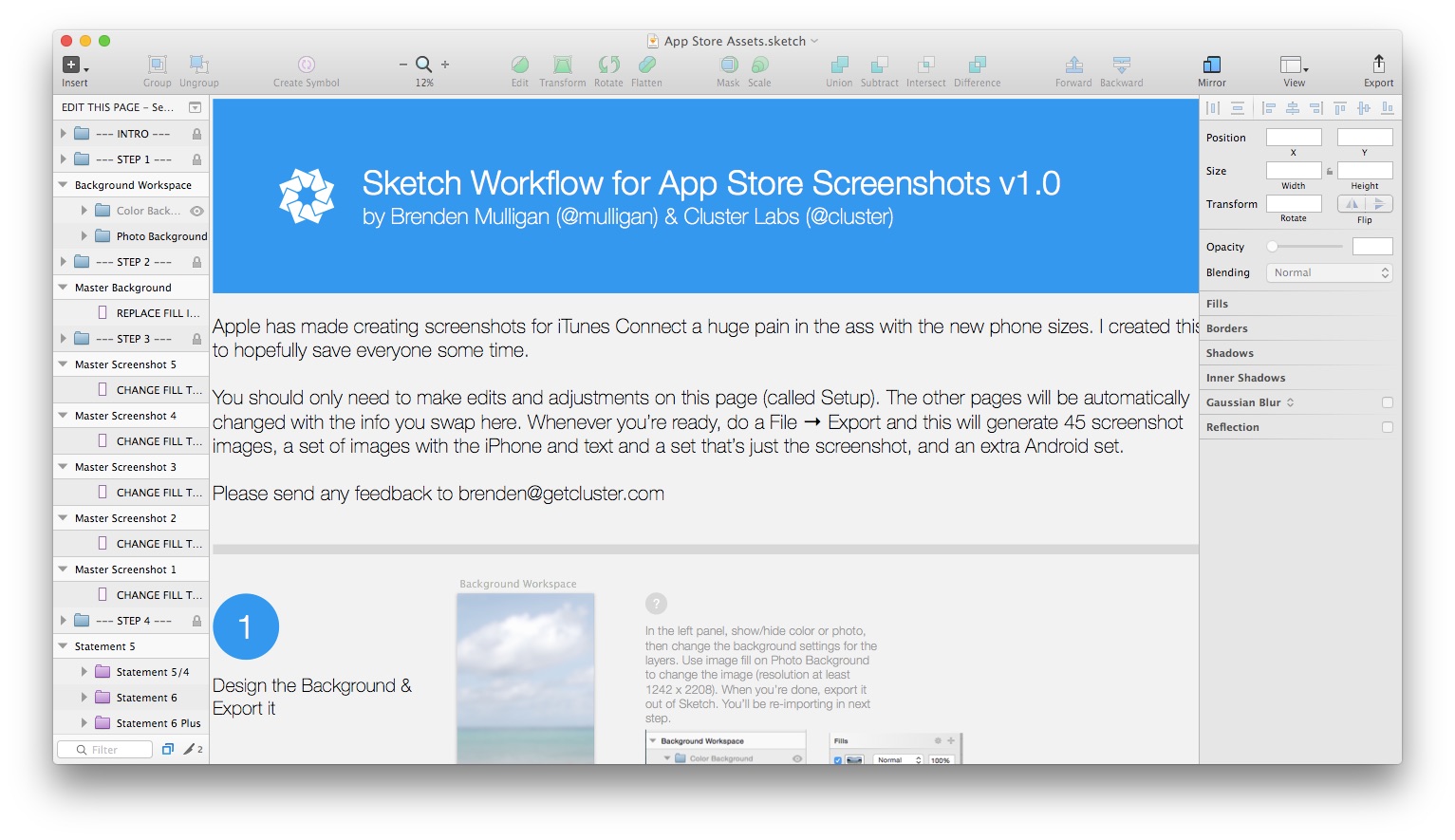Click the zoom magnifier button
This screenshot has height=840, width=1455.
click(x=424, y=65)
